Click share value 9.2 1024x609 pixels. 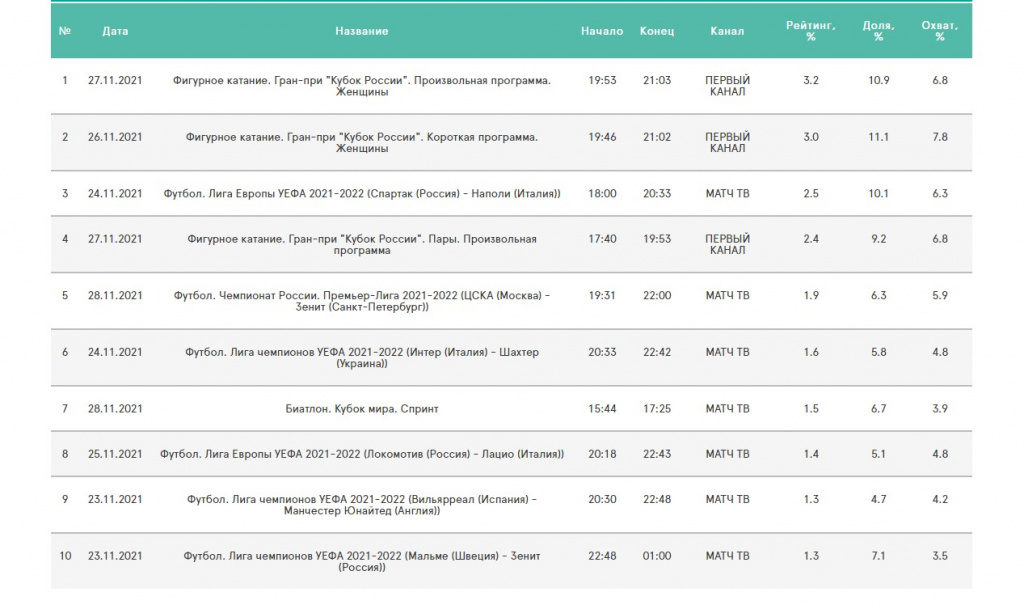[878, 239]
